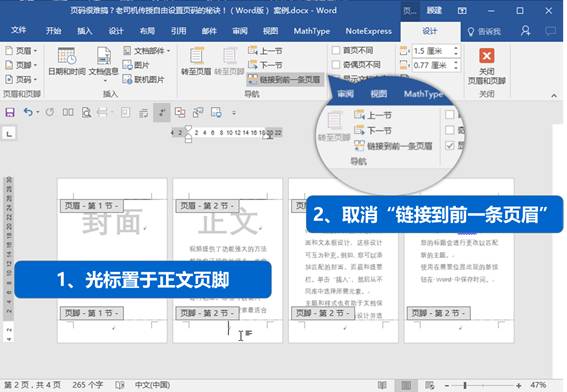This screenshot has height=392, width=567.
Task: Click the zoom in plus button
Action: [519, 385]
